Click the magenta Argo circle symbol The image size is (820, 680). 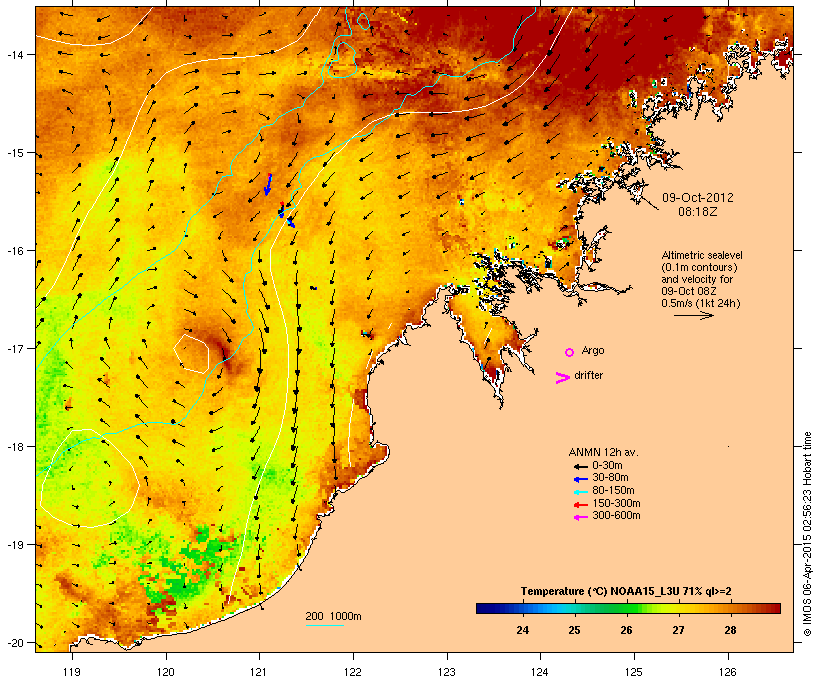570,352
